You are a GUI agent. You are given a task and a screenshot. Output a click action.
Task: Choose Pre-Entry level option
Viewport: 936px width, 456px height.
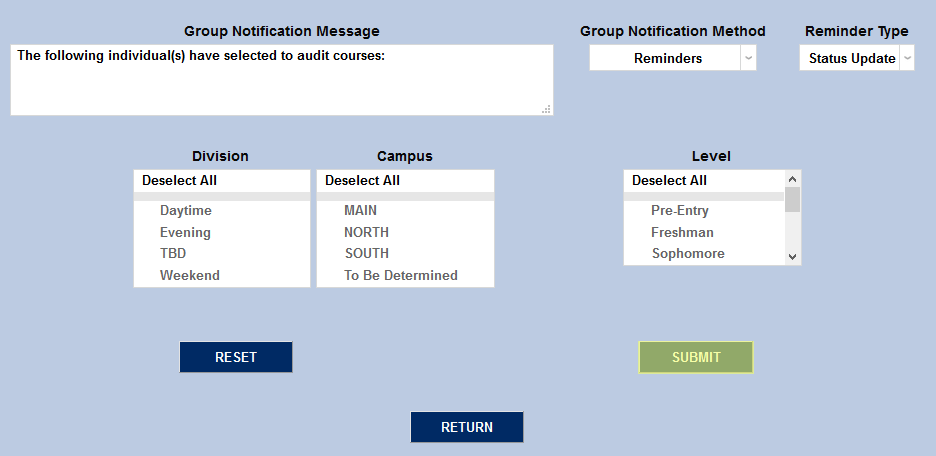pos(680,211)
